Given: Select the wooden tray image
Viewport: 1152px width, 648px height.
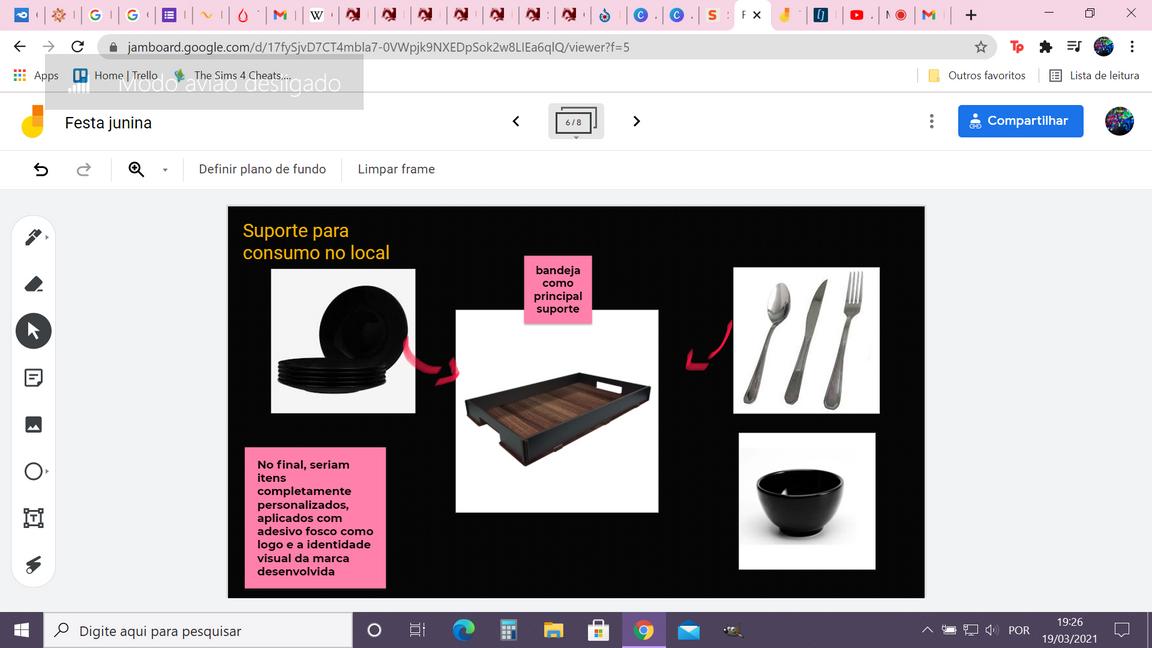Looking at the screenshot, I should pos(557,411).
